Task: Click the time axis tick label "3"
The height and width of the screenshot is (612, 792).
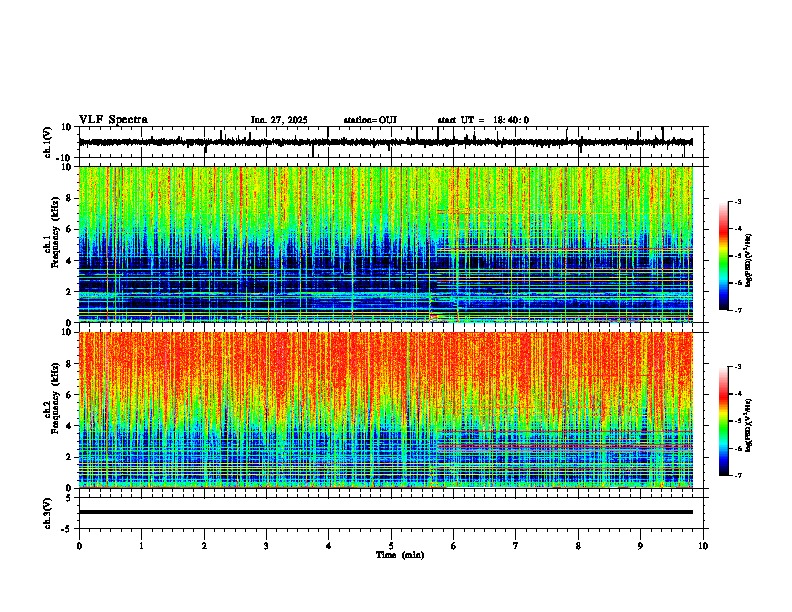Action: click(266, 546)
